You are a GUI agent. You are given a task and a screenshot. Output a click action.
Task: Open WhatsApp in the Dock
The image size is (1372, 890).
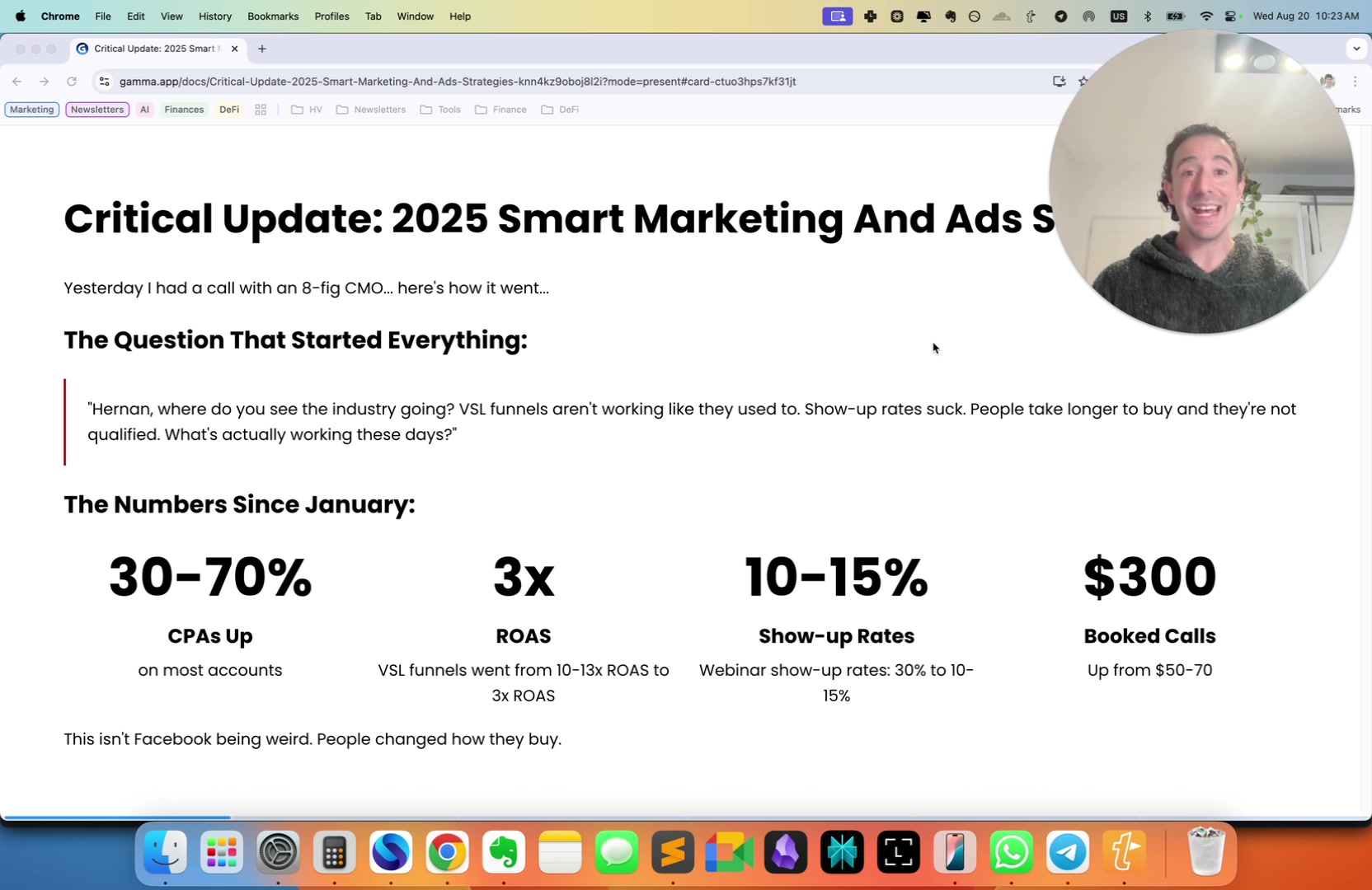pyautogui.click(x=1012, y=852)
